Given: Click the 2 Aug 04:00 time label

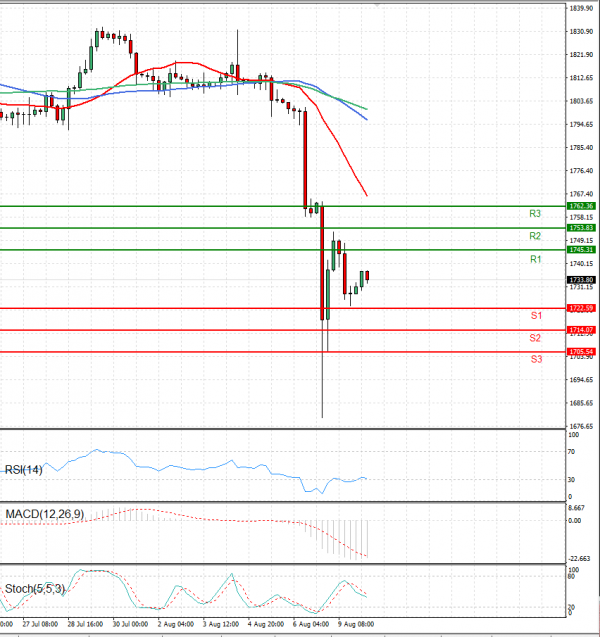Looking at the screenshot, I should point(175,624).
